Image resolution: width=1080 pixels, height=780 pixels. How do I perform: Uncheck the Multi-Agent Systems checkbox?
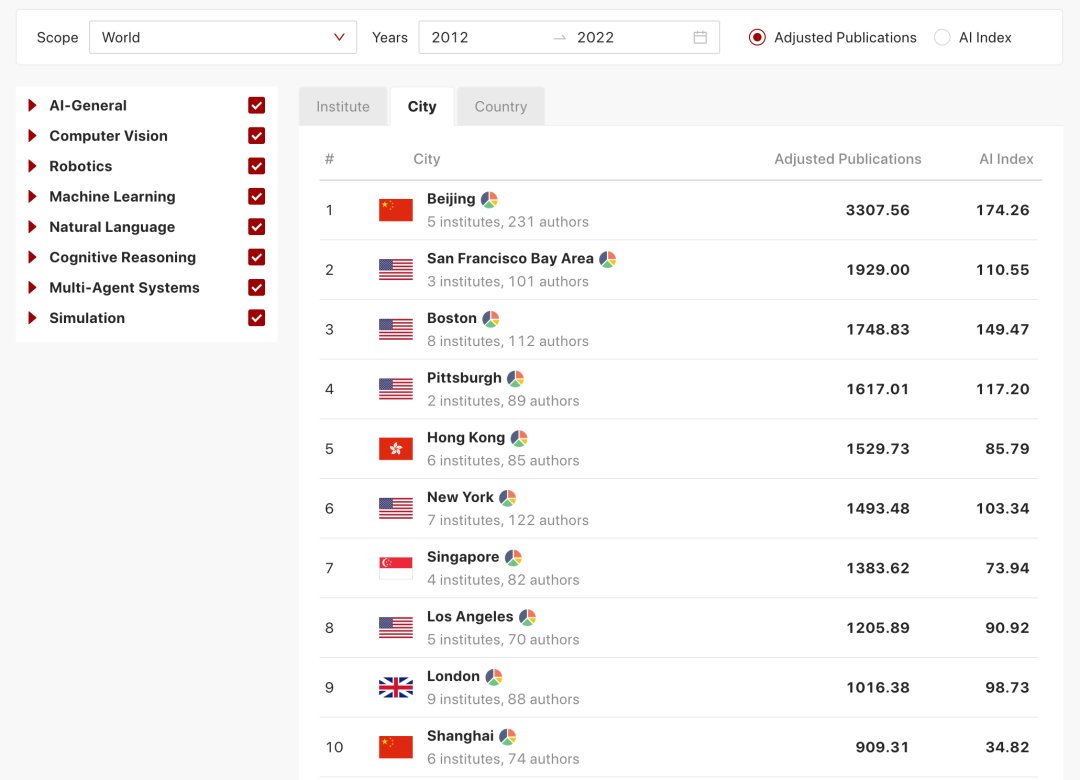click(x=256, y=287)
